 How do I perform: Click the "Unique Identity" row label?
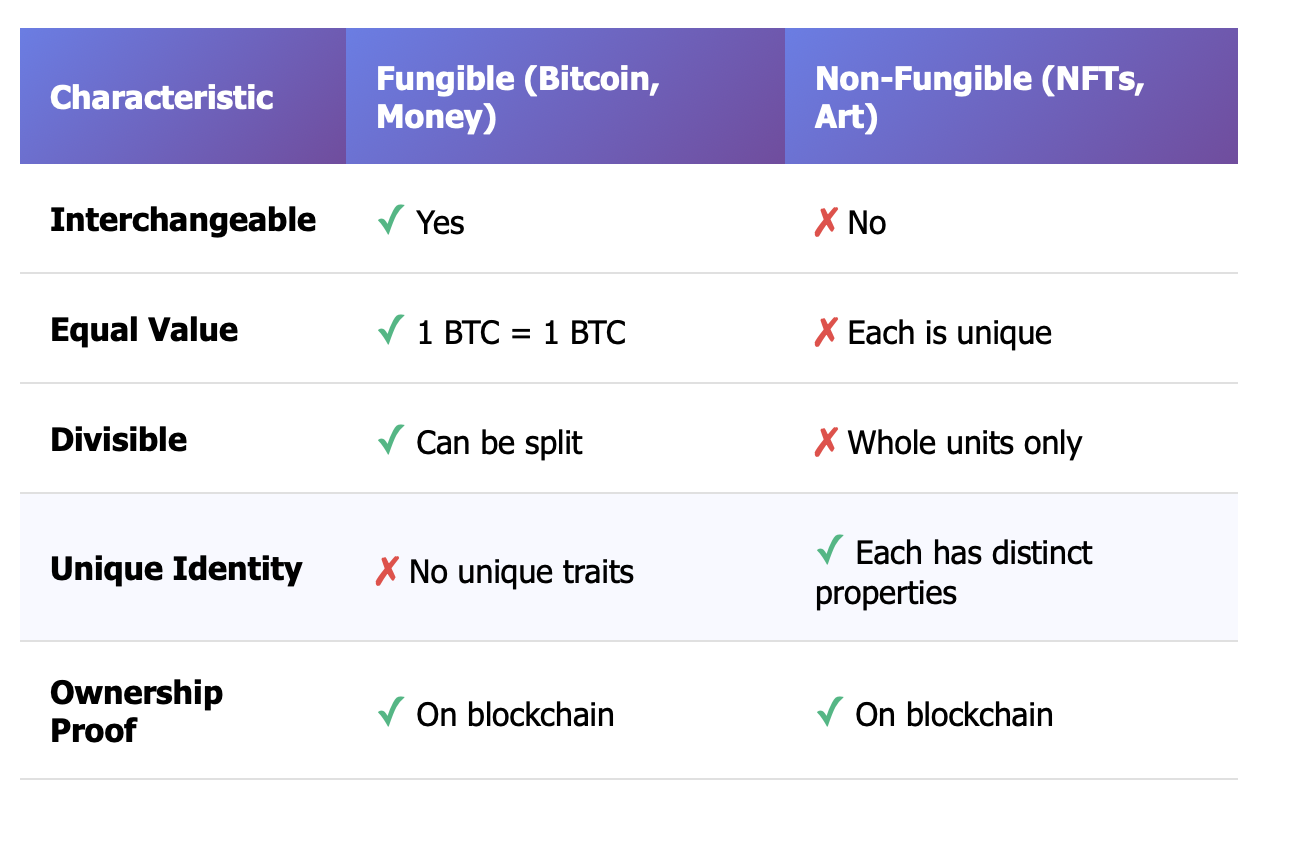176,569
